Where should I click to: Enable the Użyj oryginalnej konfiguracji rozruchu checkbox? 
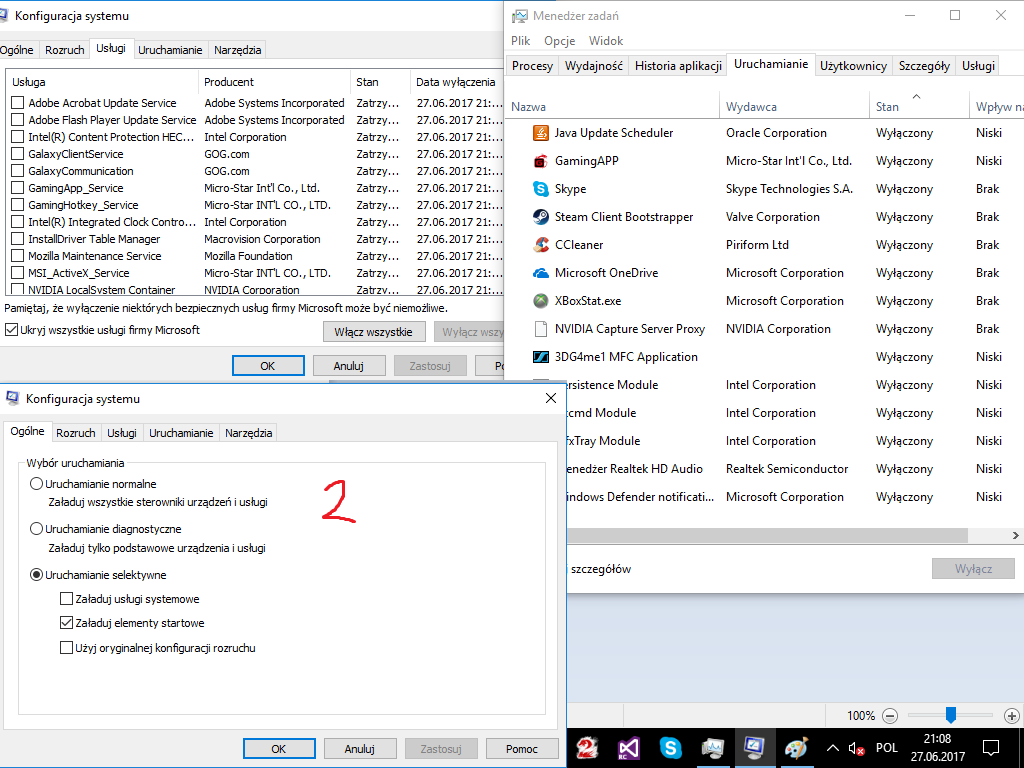tap(66, 648)
